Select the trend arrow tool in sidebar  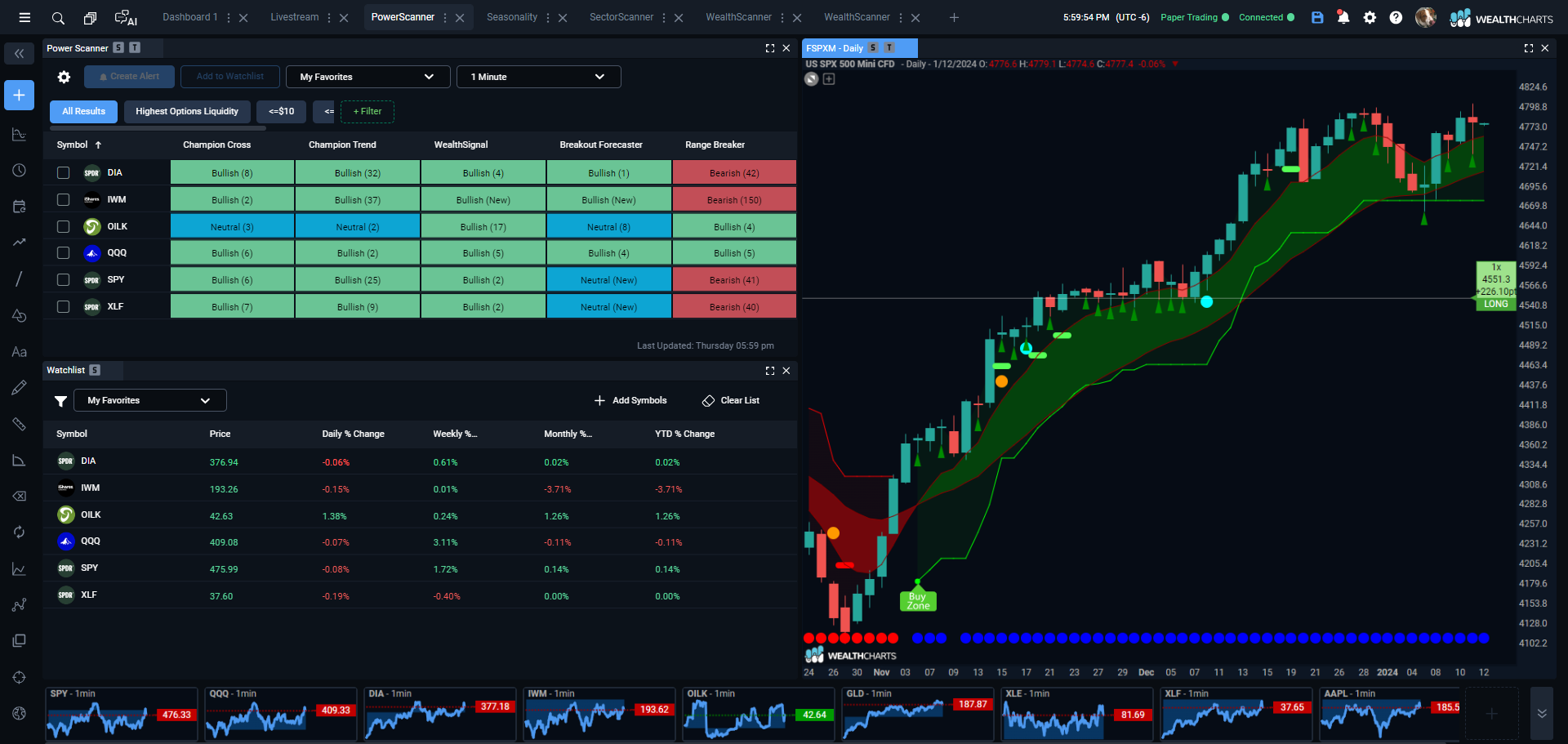(x=20, y=243)
